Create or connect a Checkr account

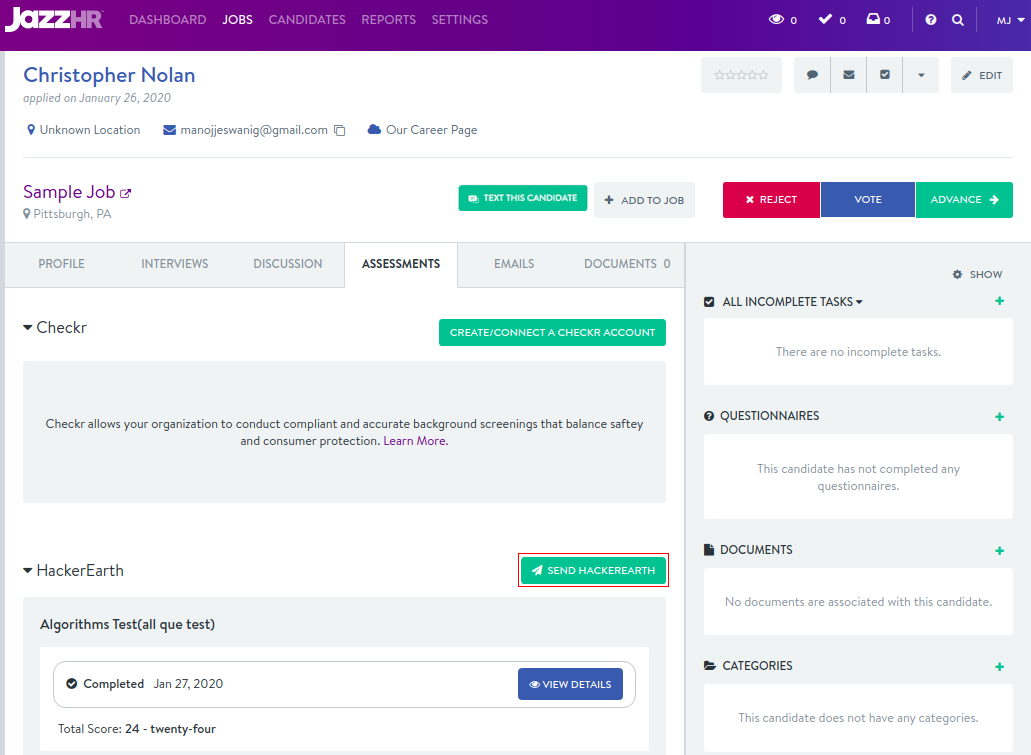tap(552, 333)
